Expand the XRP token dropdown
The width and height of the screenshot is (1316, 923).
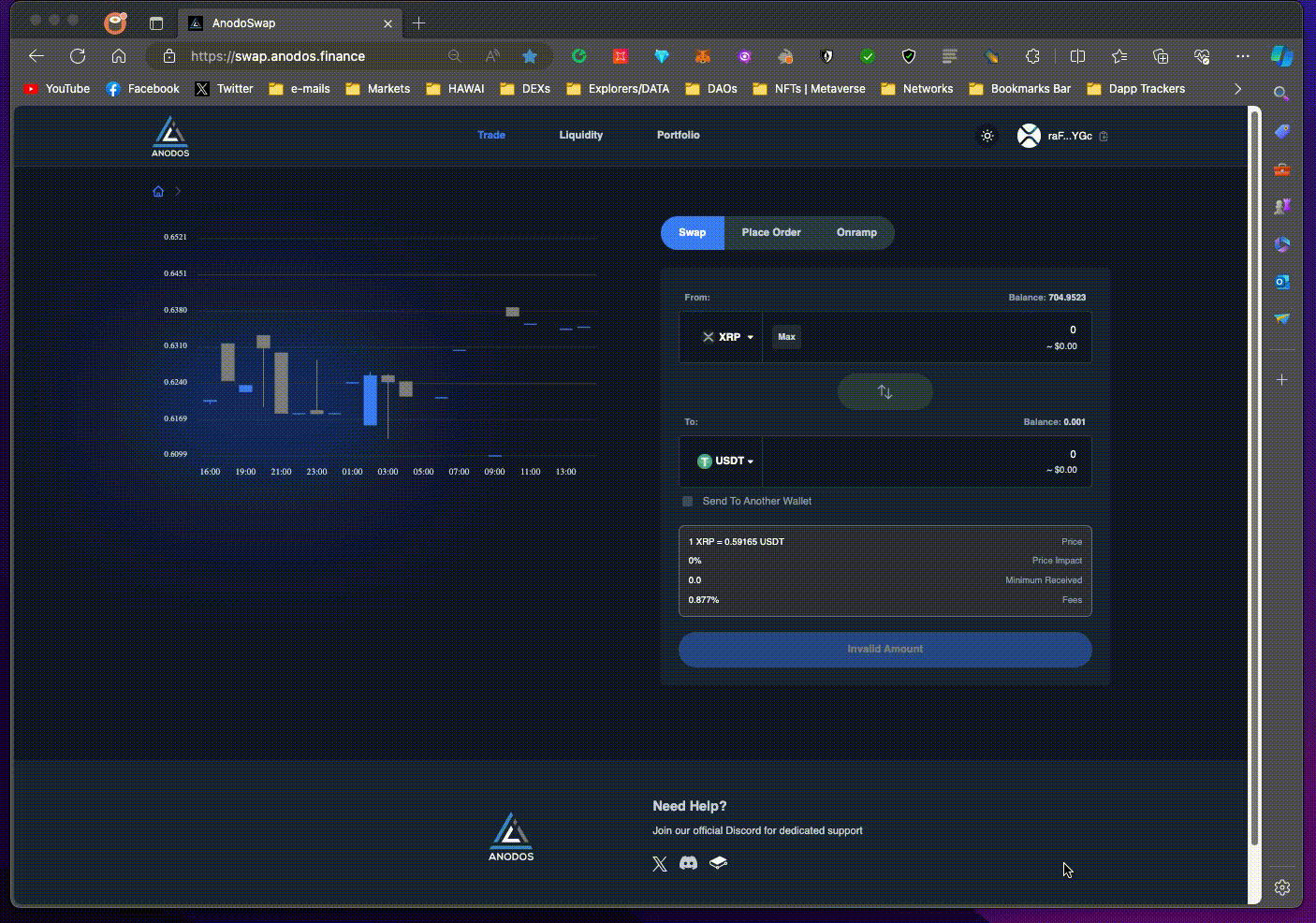pos(728,337)
